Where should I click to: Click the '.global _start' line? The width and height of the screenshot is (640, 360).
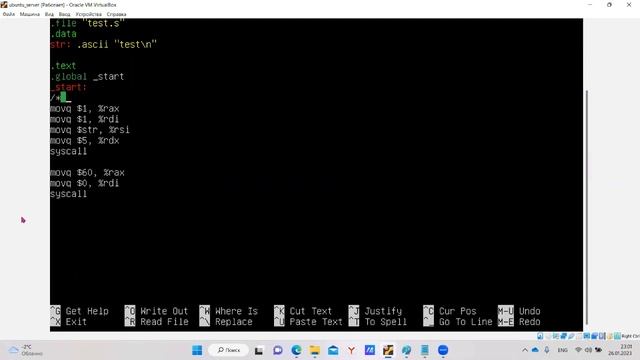(x=87, y=76)
